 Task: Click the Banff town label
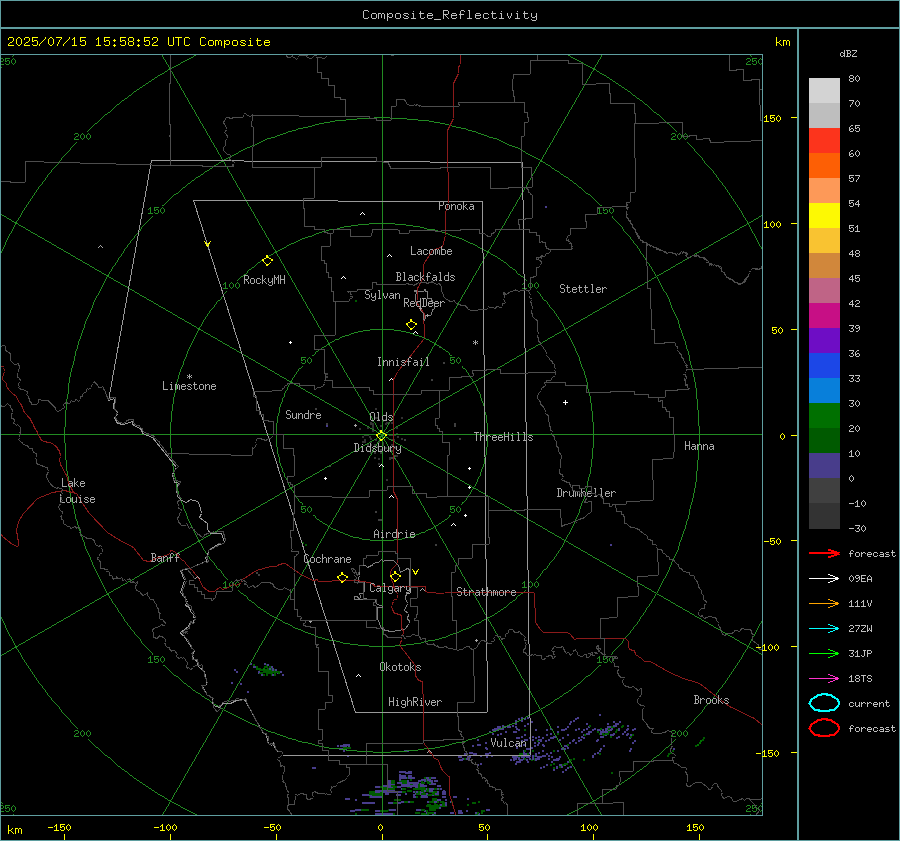pos(165,557)
